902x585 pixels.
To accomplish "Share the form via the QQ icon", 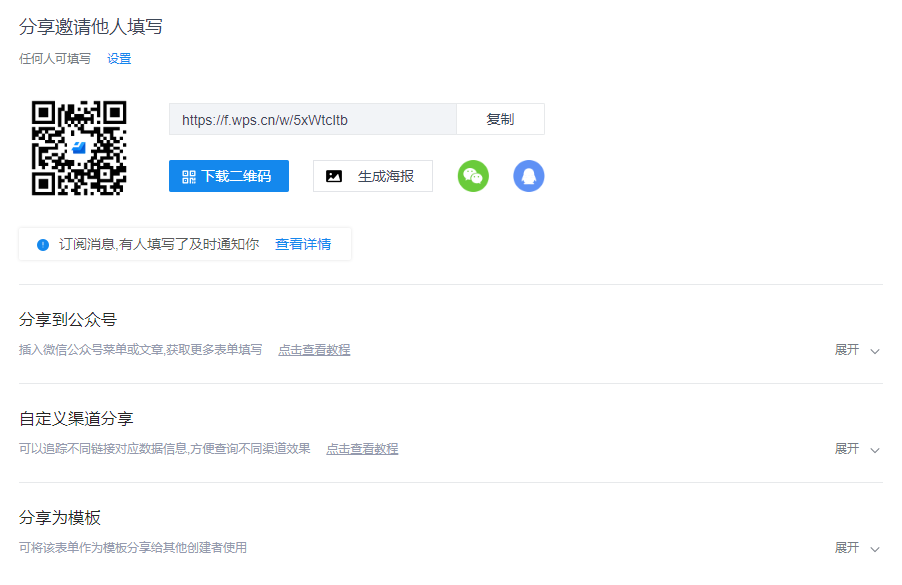I will 529,176.
